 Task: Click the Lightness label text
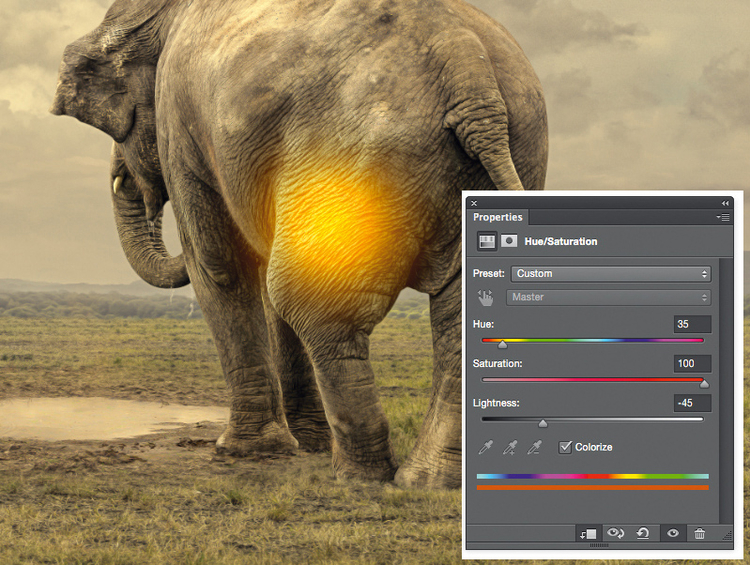tap(496, 403)
